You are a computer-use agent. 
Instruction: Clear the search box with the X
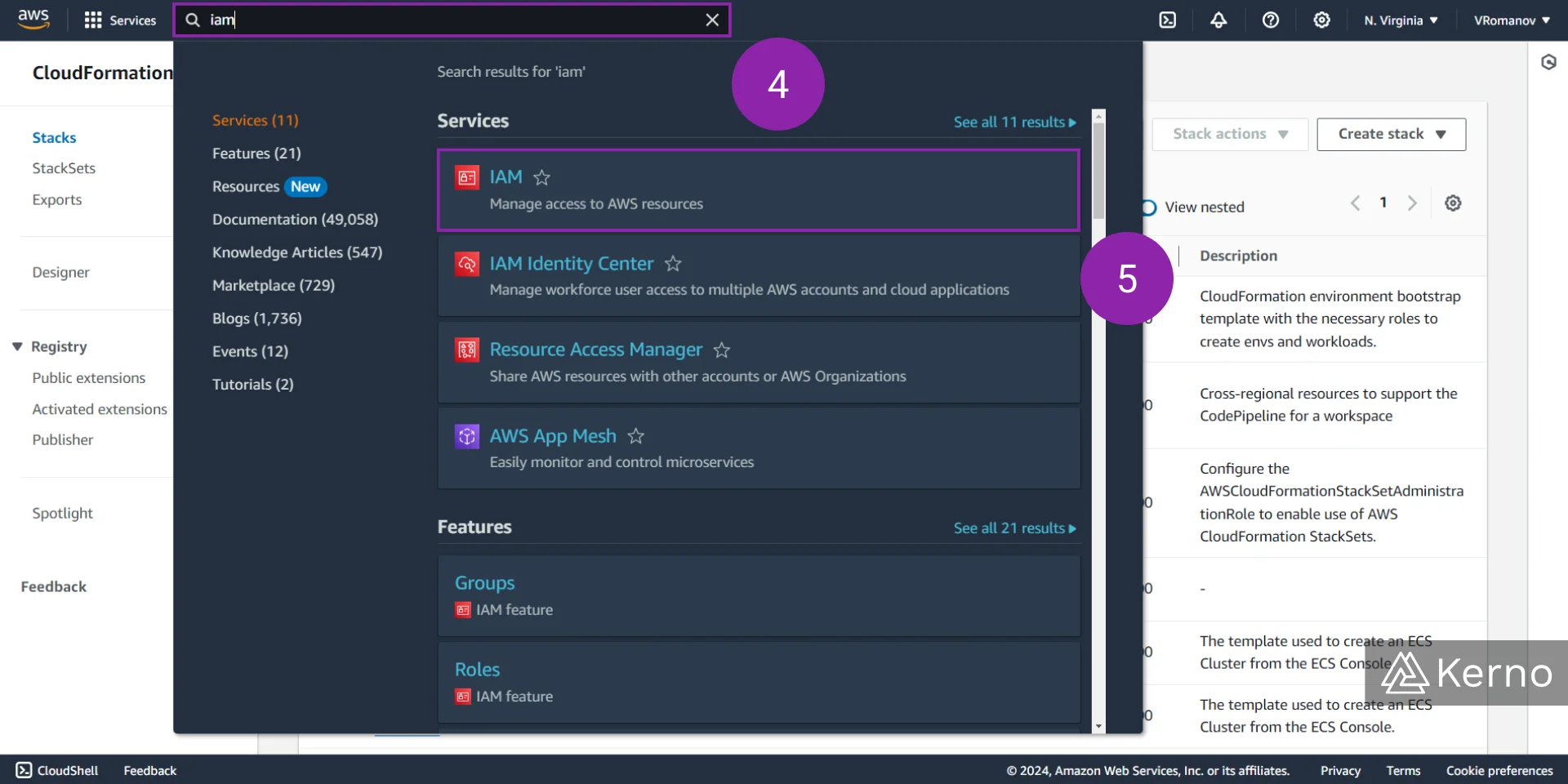point(711,20)
